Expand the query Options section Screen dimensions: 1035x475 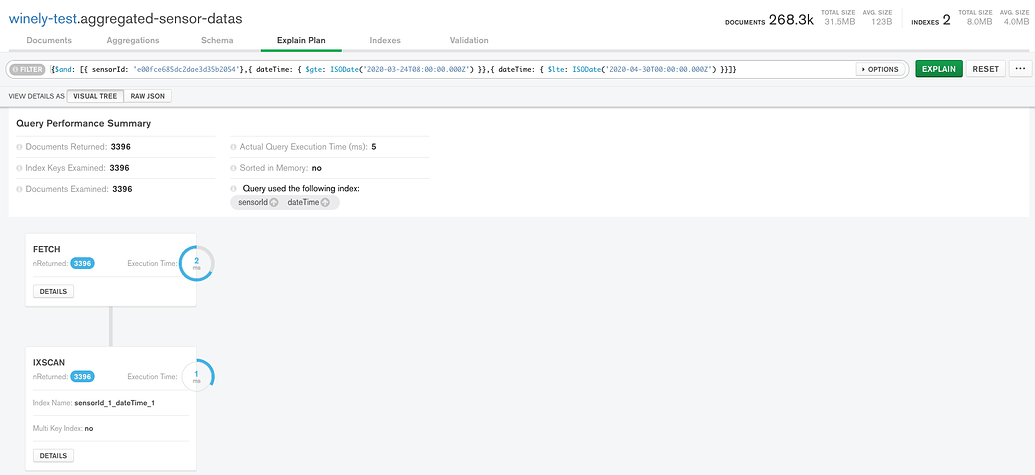tap(879, 69)
